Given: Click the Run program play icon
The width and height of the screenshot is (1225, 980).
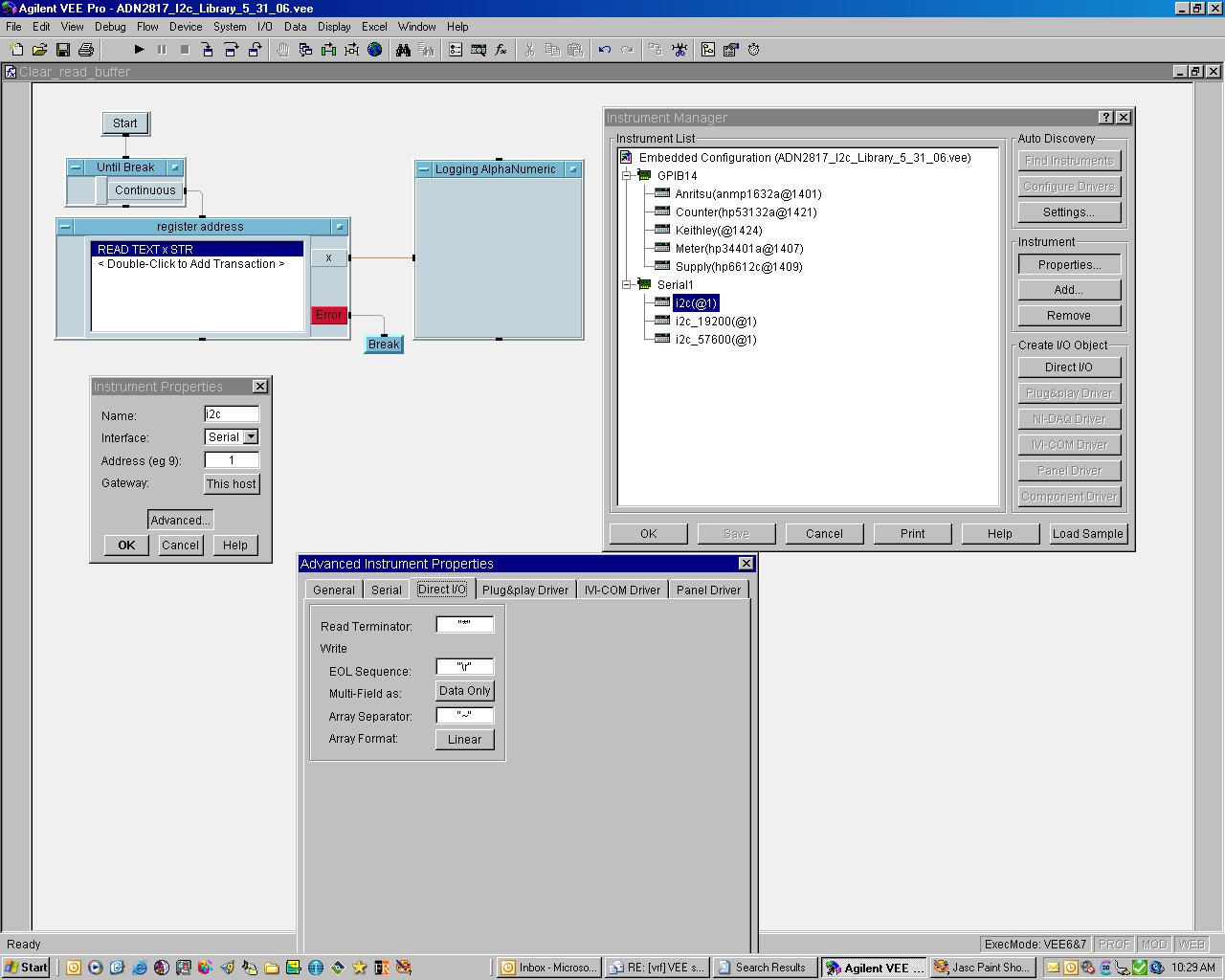Looking at the screenshot, I should 139,50.
